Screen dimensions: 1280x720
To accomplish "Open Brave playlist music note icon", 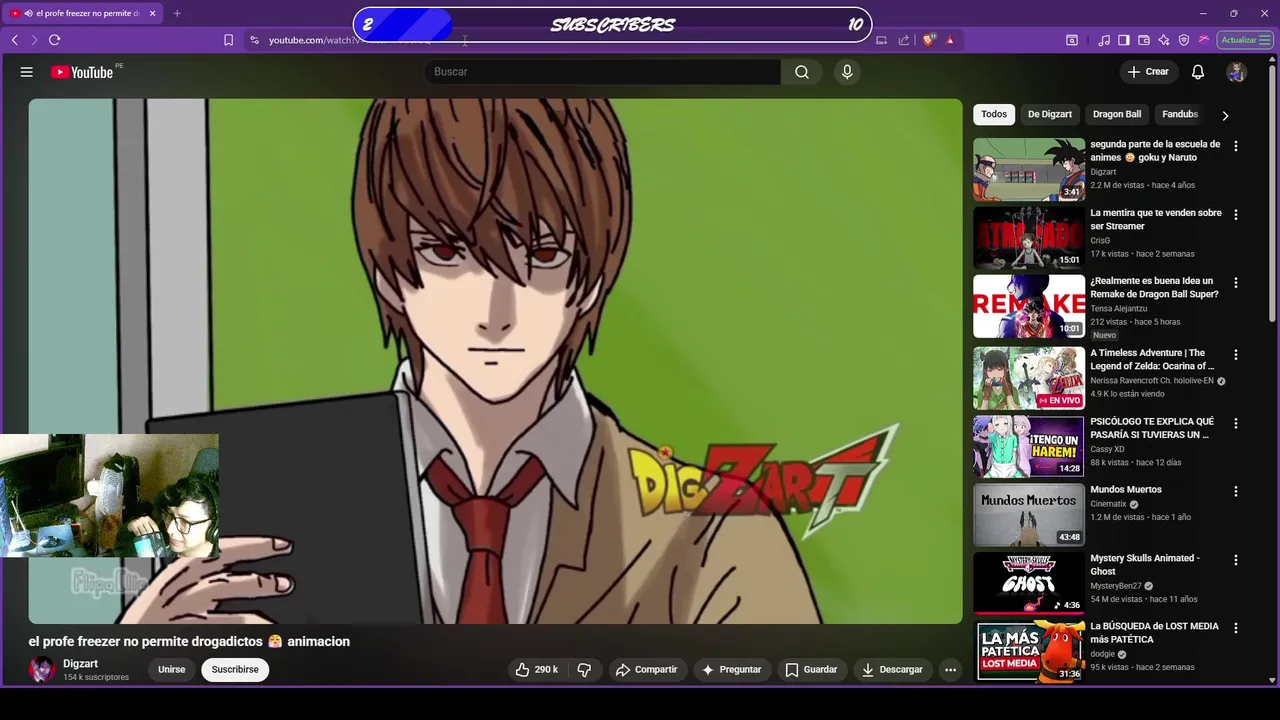I will [x=1104, y=40].
